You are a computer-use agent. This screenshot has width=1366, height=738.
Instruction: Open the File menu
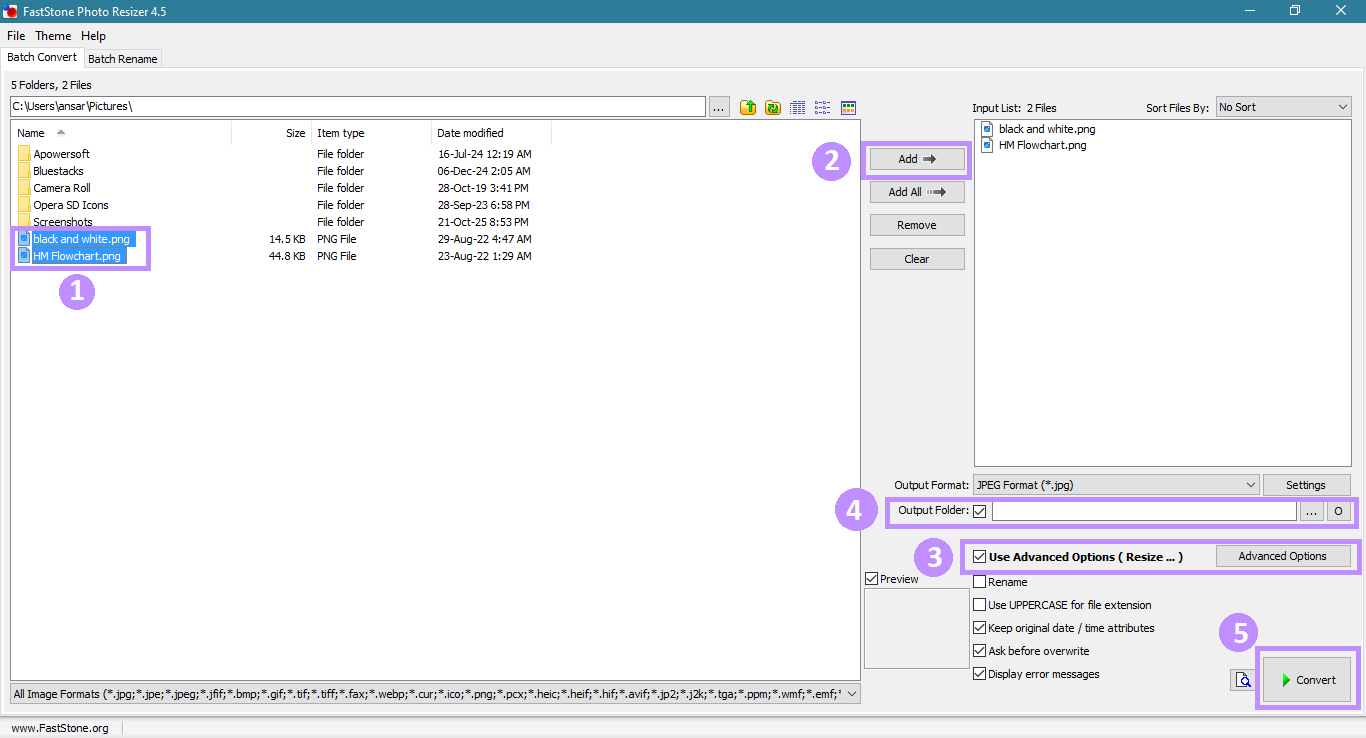point(16,36)
